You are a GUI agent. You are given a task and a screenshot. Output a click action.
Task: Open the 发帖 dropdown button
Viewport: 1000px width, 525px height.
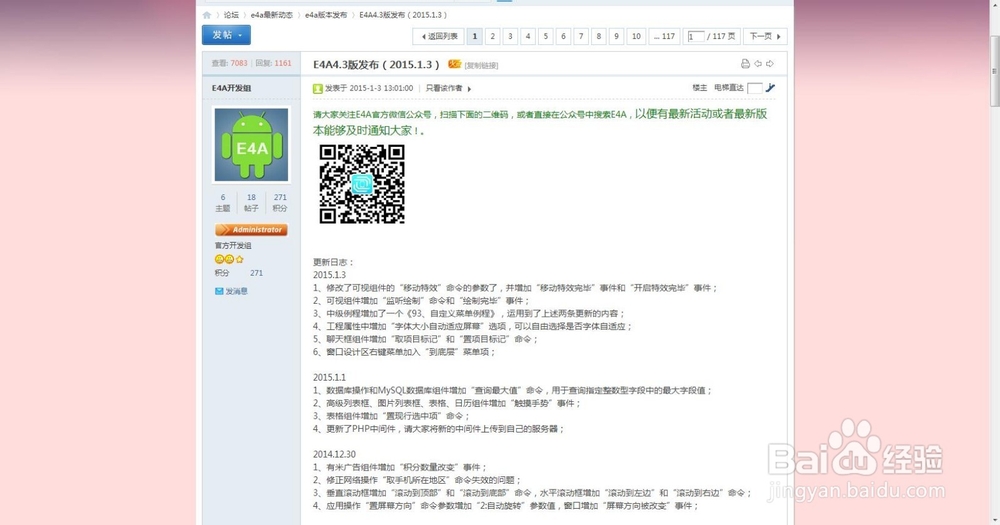pyautogui.click(x=226, y=35)
